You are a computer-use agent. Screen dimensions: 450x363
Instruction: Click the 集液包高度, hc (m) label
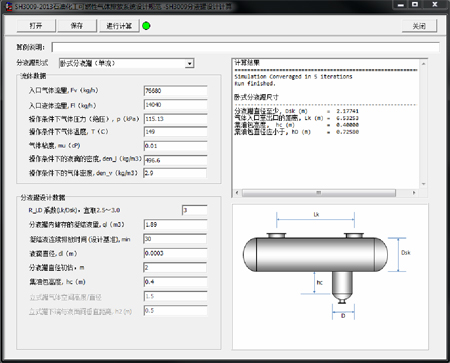coord(57,282)
